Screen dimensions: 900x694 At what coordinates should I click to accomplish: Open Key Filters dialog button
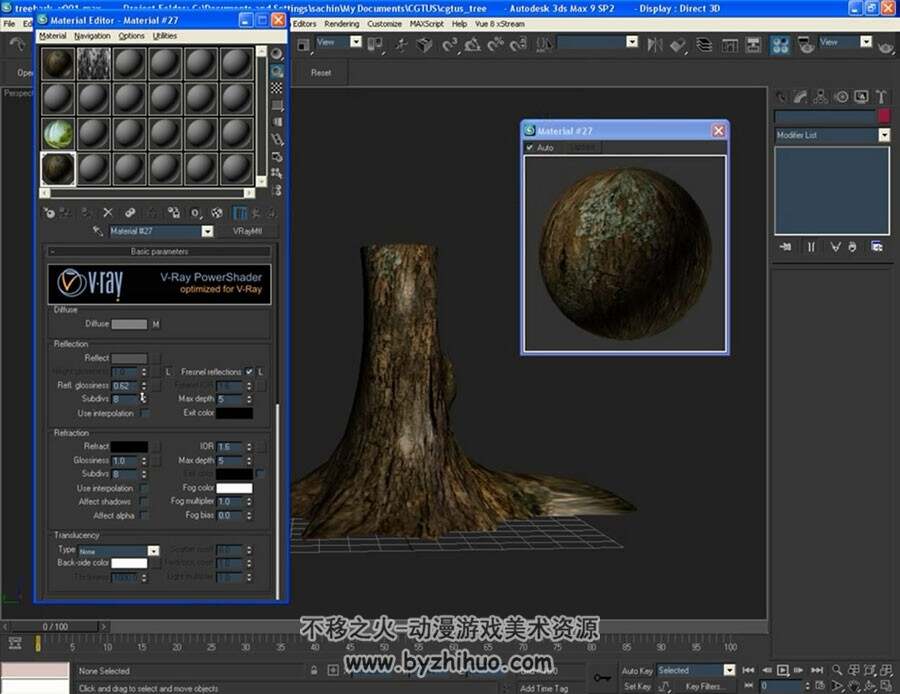pyautogui.click(x=705, y=686)
